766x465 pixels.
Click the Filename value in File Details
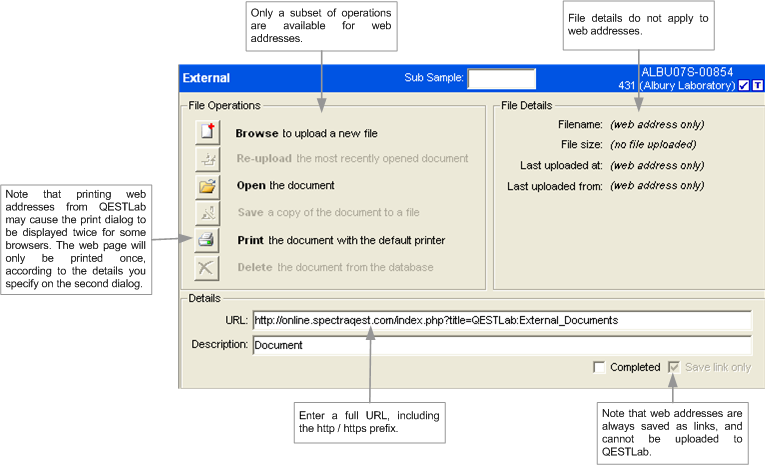[x=656, y=125]
